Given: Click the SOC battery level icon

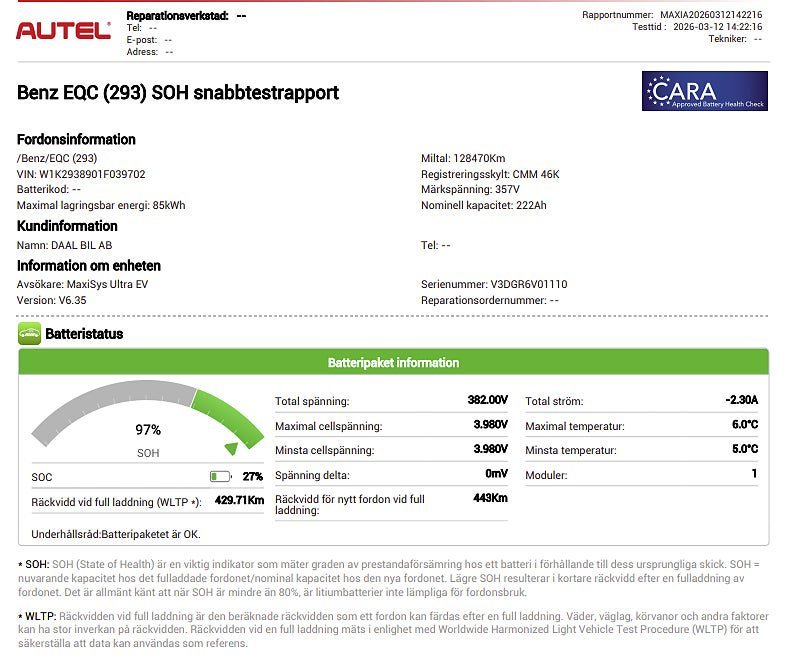Looking at the screenshot, I should 220,477.
